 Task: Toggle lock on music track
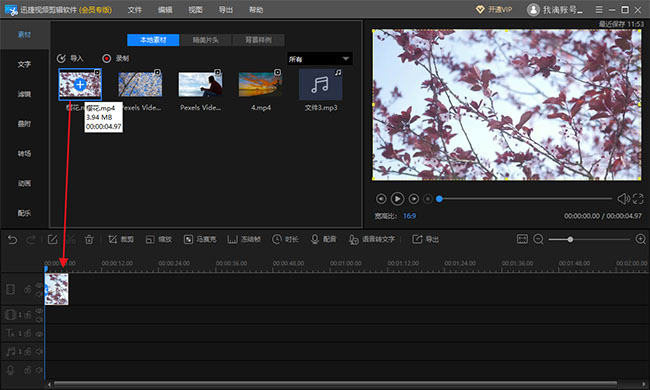[x=28, y=351]
